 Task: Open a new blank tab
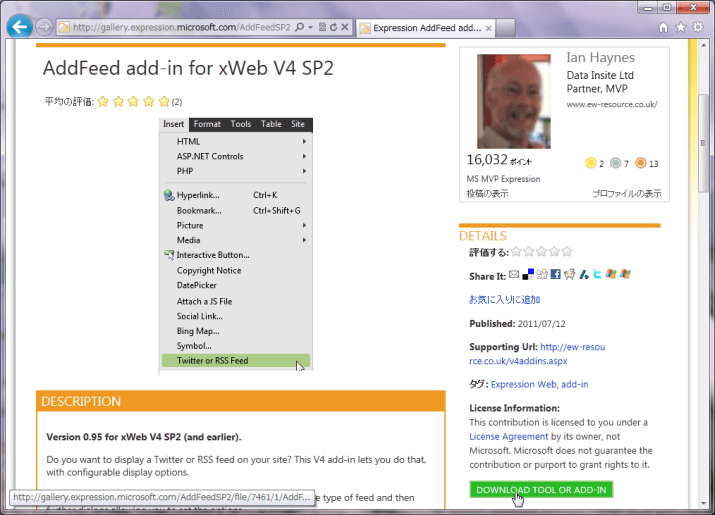coord(506,28)
